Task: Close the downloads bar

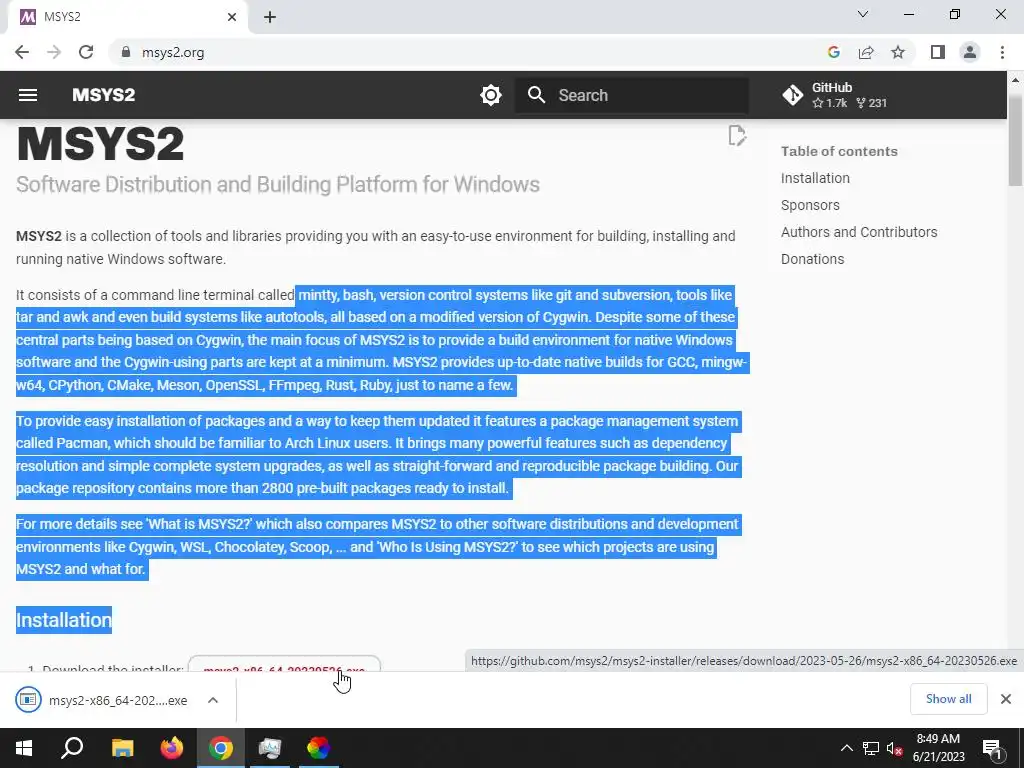Action: [x=1006, y=699]
